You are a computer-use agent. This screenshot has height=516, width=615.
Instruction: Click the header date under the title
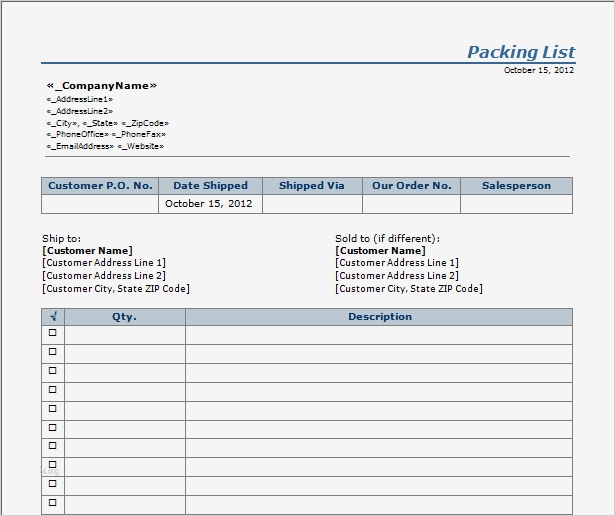(x=539, y=70)
